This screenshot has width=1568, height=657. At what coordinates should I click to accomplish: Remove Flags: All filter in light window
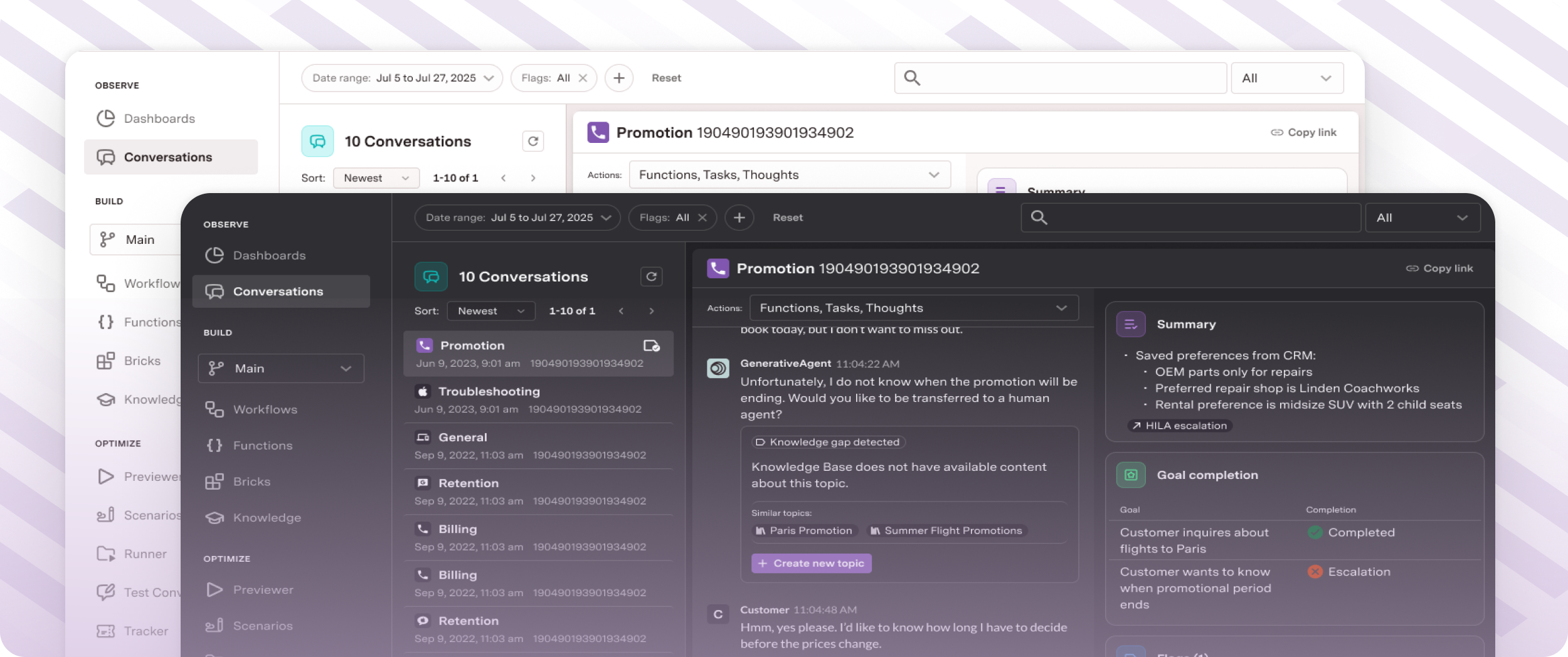583,78
